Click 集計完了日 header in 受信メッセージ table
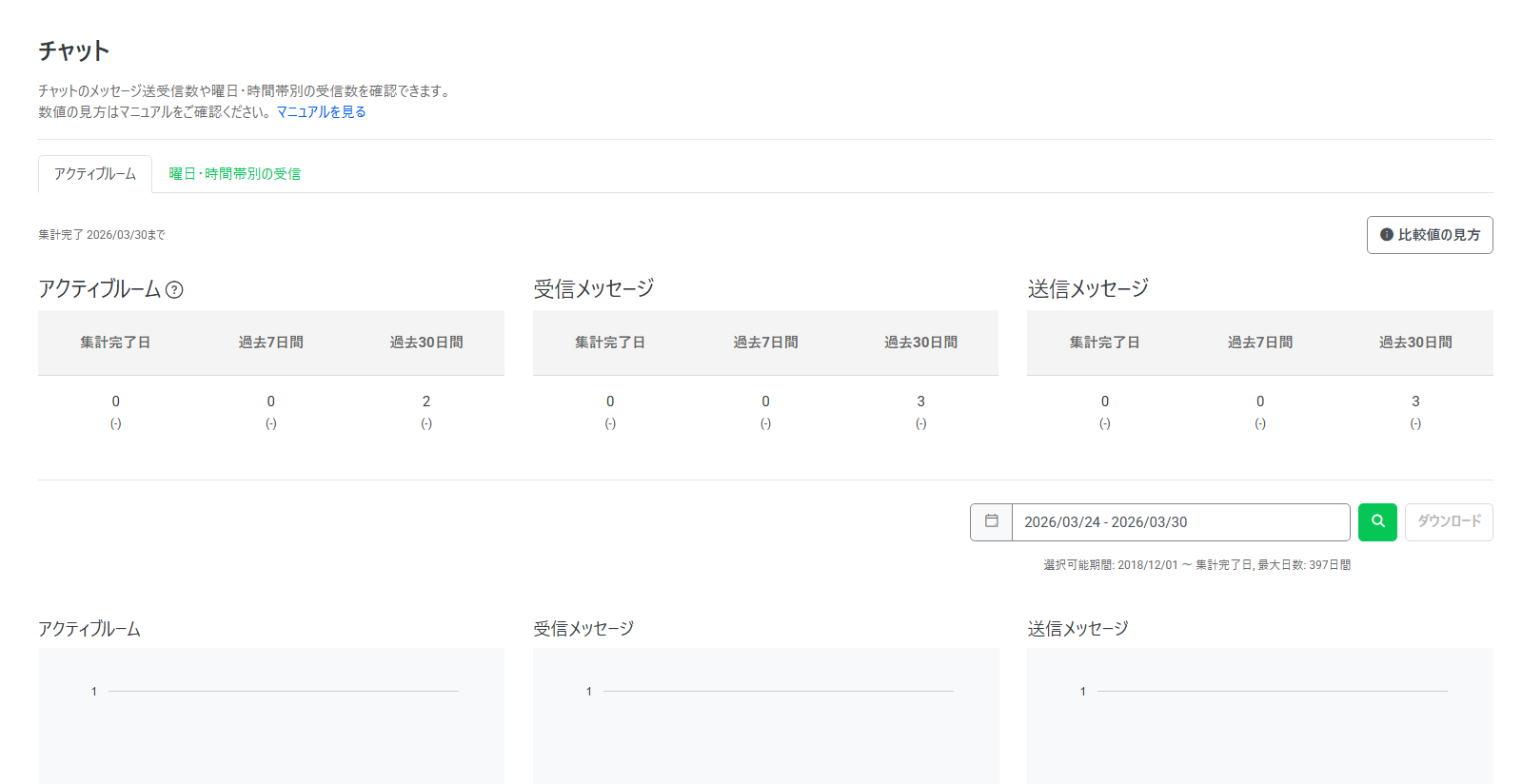The height and width of the screenshot is (784, 1522). pos(610,343)
